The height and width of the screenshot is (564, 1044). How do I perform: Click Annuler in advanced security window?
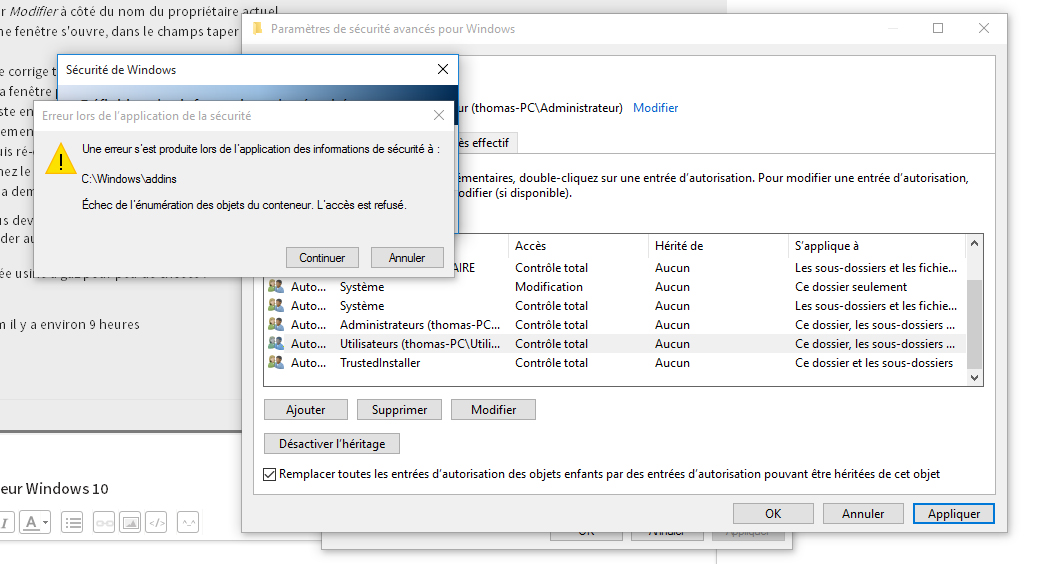[863, 513]
